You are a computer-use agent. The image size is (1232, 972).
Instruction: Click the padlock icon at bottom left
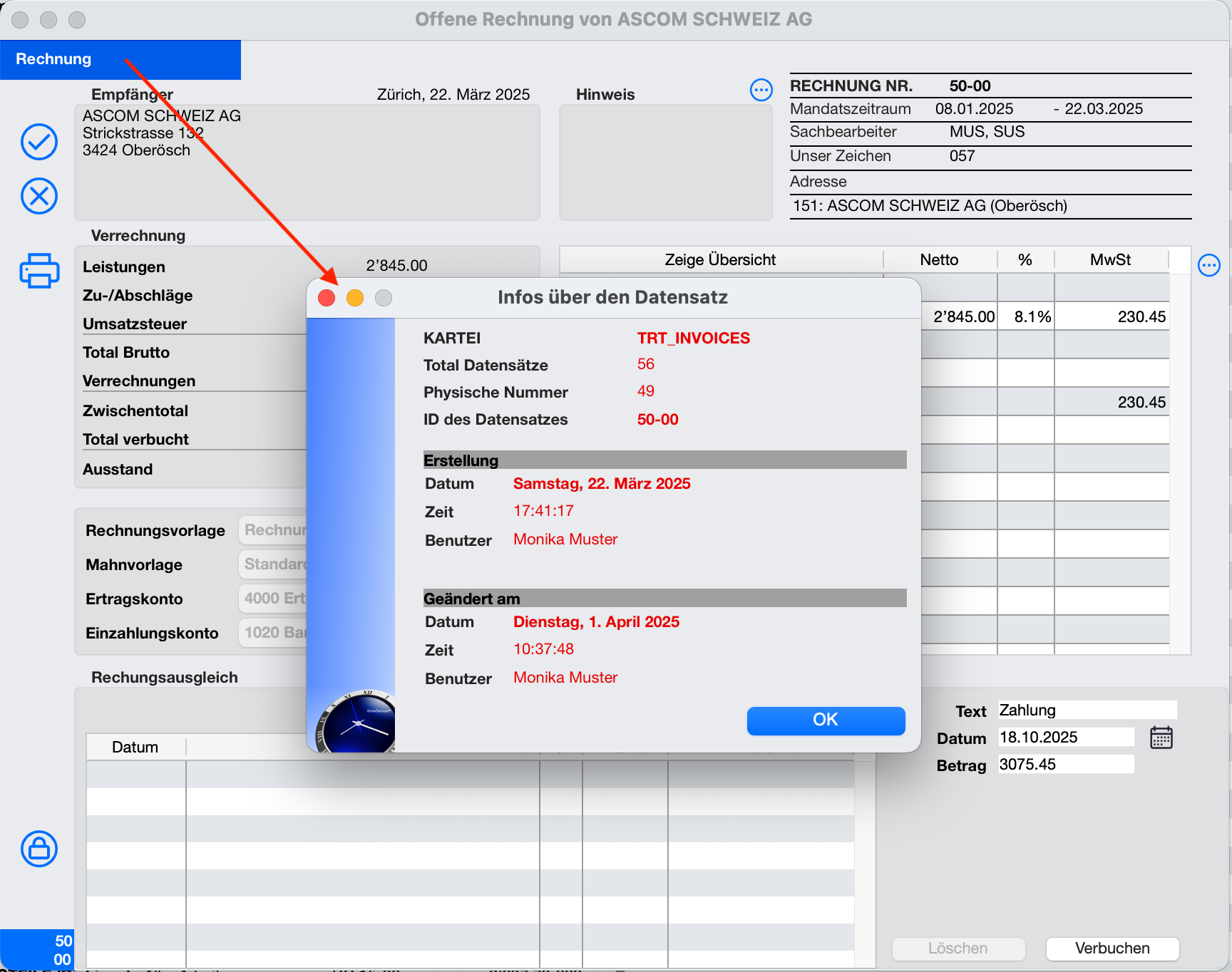coord(39,849)
